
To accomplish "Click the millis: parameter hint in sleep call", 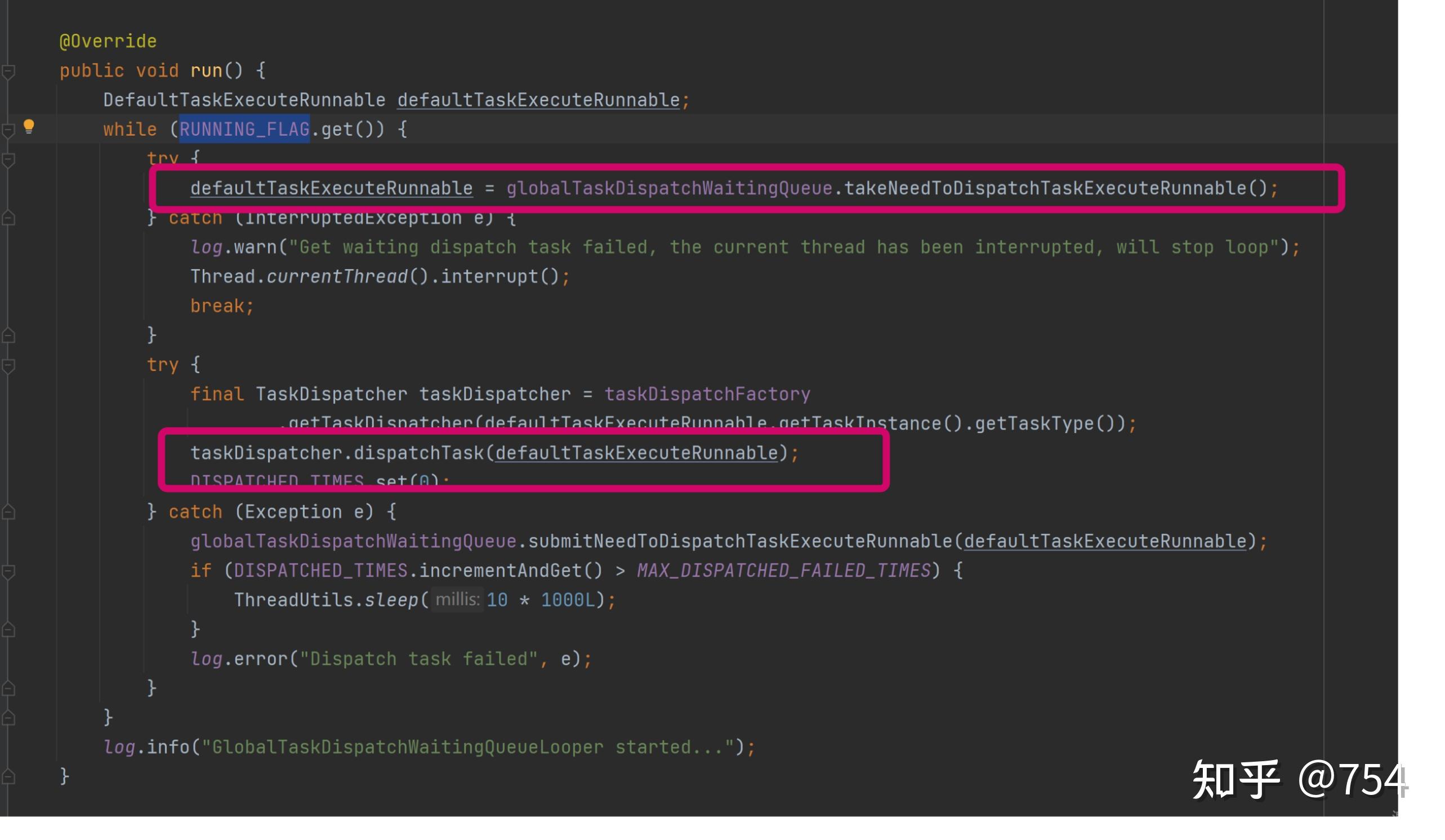I will 457,600.
